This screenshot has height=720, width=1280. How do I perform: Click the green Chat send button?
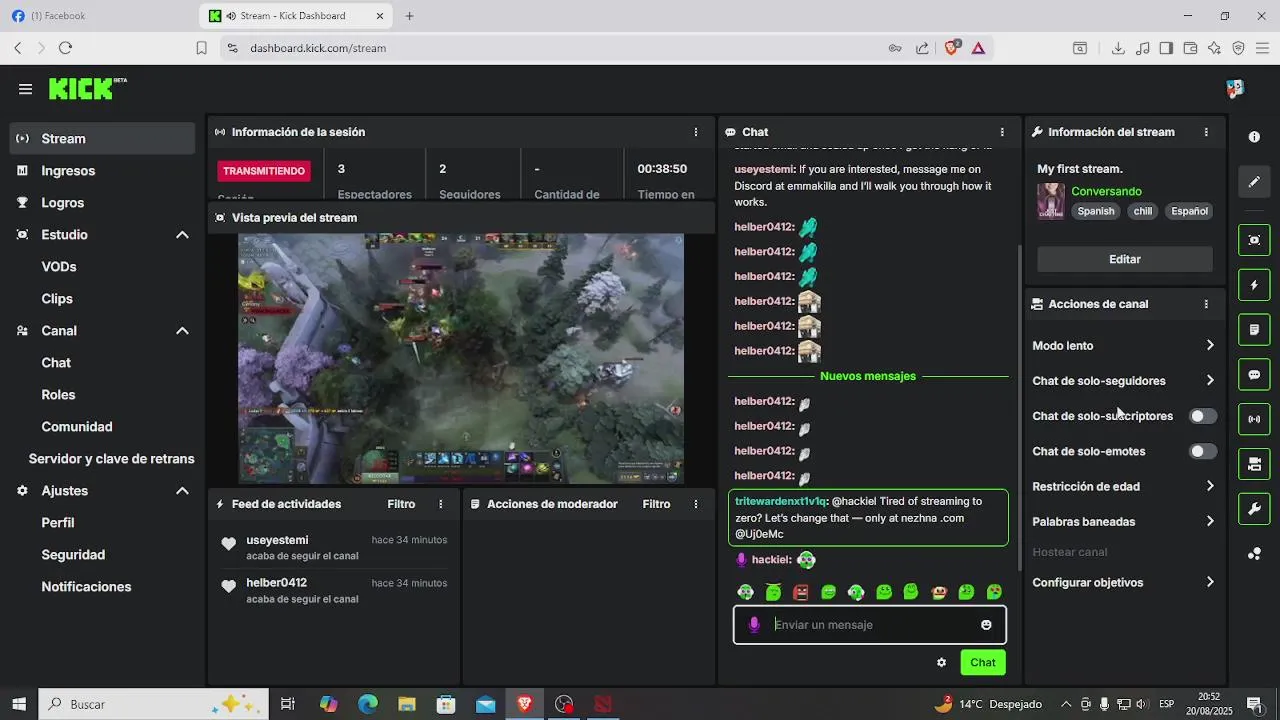(x=983, y=662)
